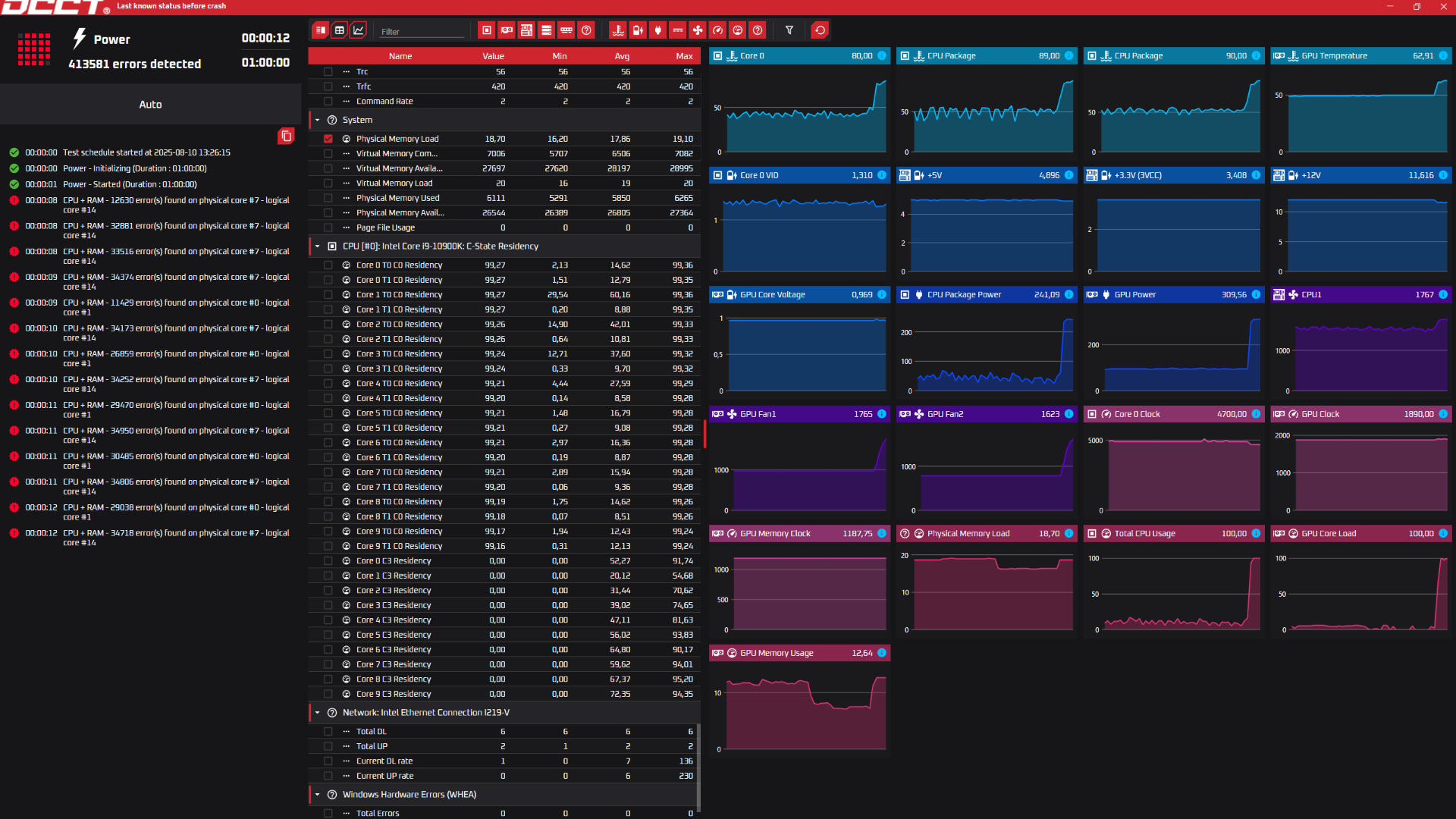1456x819 pixels.
Task: Click the reset min/max refresh icon
Action: pos(820,30)
